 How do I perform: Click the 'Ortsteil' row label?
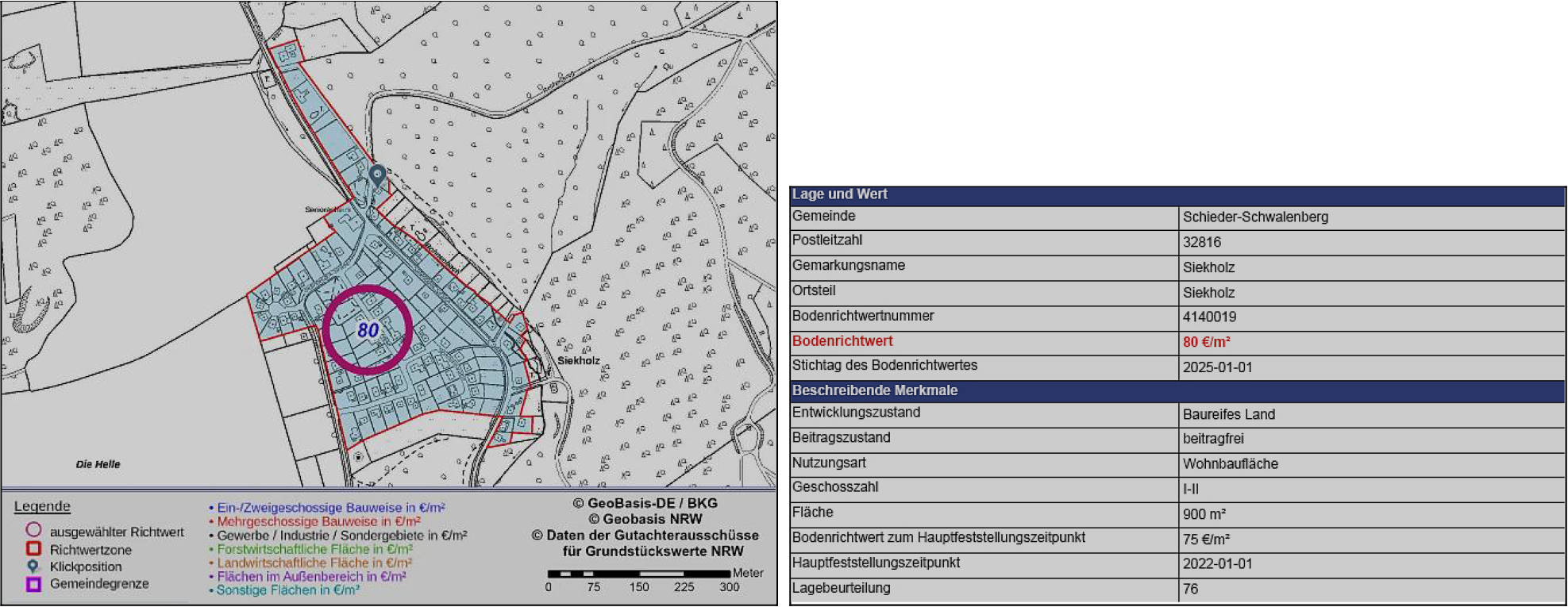(x=814, y=290)
